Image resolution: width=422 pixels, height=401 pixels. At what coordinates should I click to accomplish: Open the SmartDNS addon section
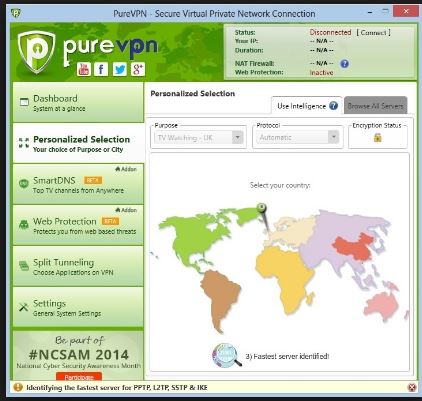tap(78, 184)
